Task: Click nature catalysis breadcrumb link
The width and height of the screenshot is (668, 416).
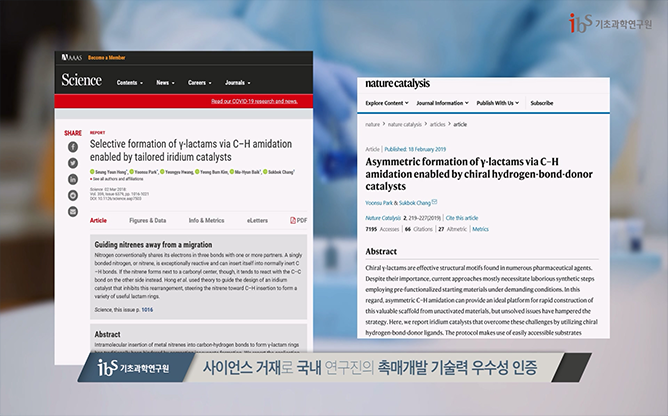Action: pyautogui.click(x=405, y=124)
